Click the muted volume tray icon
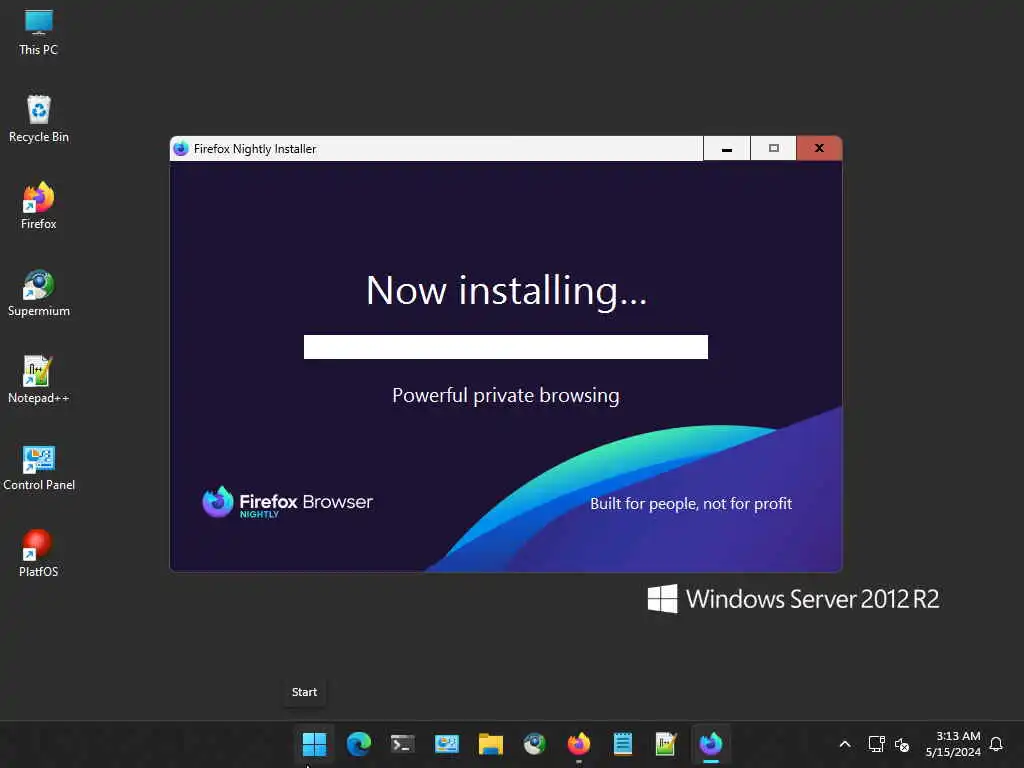1024x768 pixels. (902, 744)
